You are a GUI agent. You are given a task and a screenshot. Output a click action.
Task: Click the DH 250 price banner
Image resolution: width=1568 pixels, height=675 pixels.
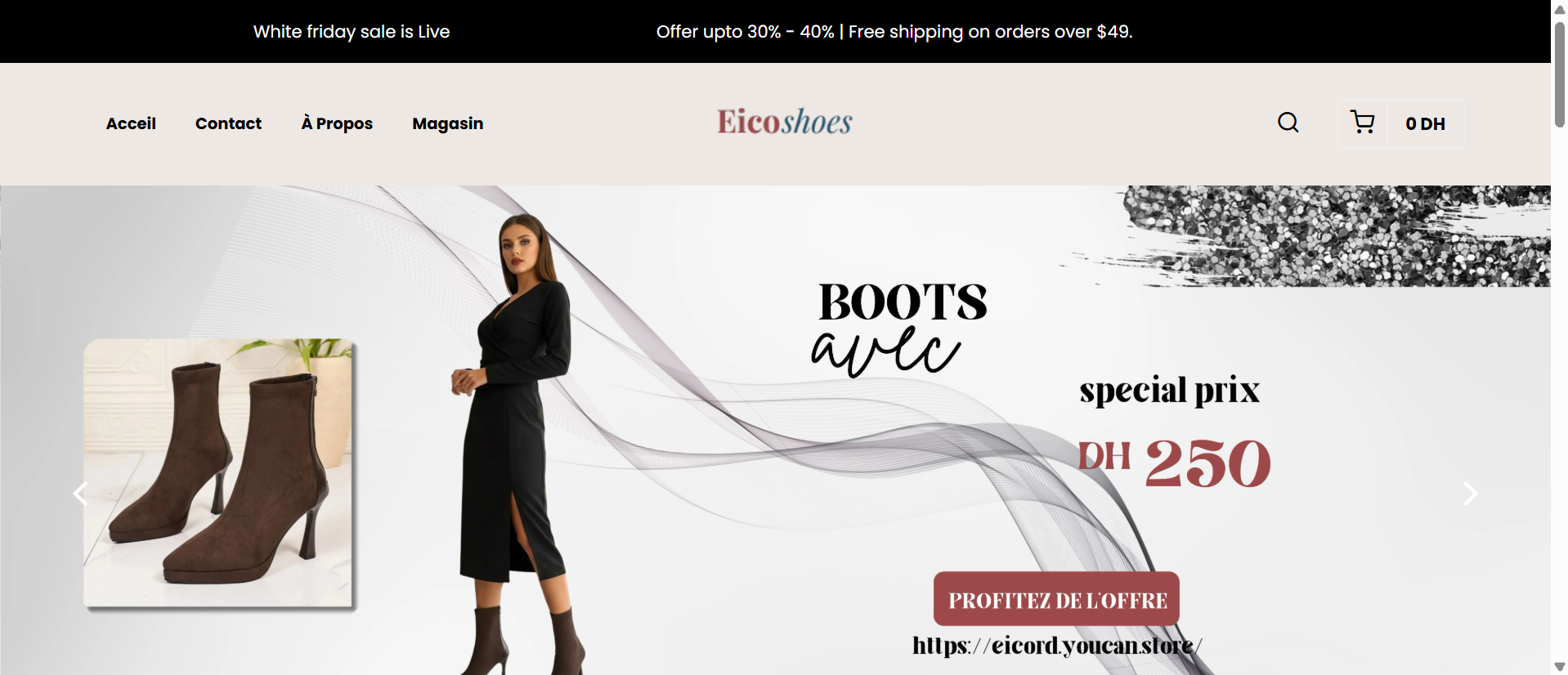(1174, 463)
